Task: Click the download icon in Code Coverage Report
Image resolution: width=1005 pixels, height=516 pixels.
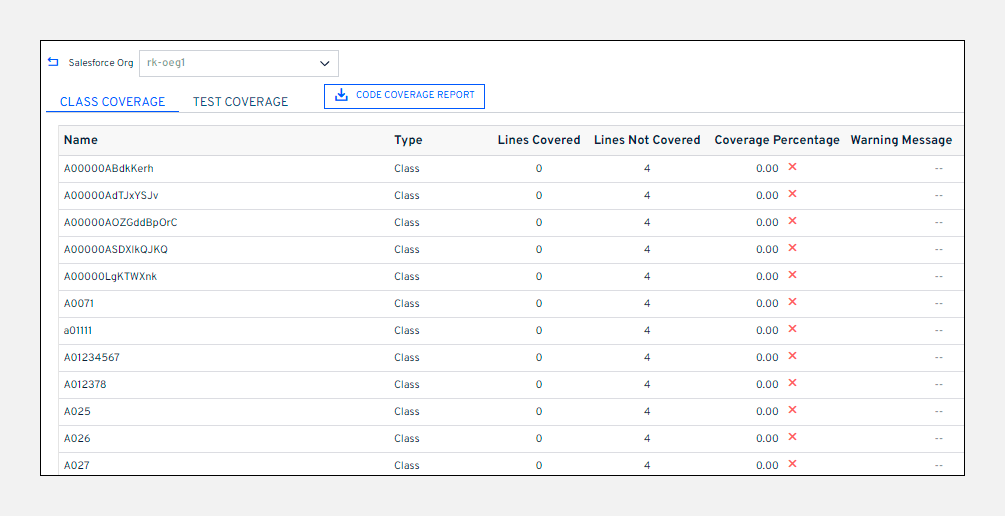Action: point(341,95)
